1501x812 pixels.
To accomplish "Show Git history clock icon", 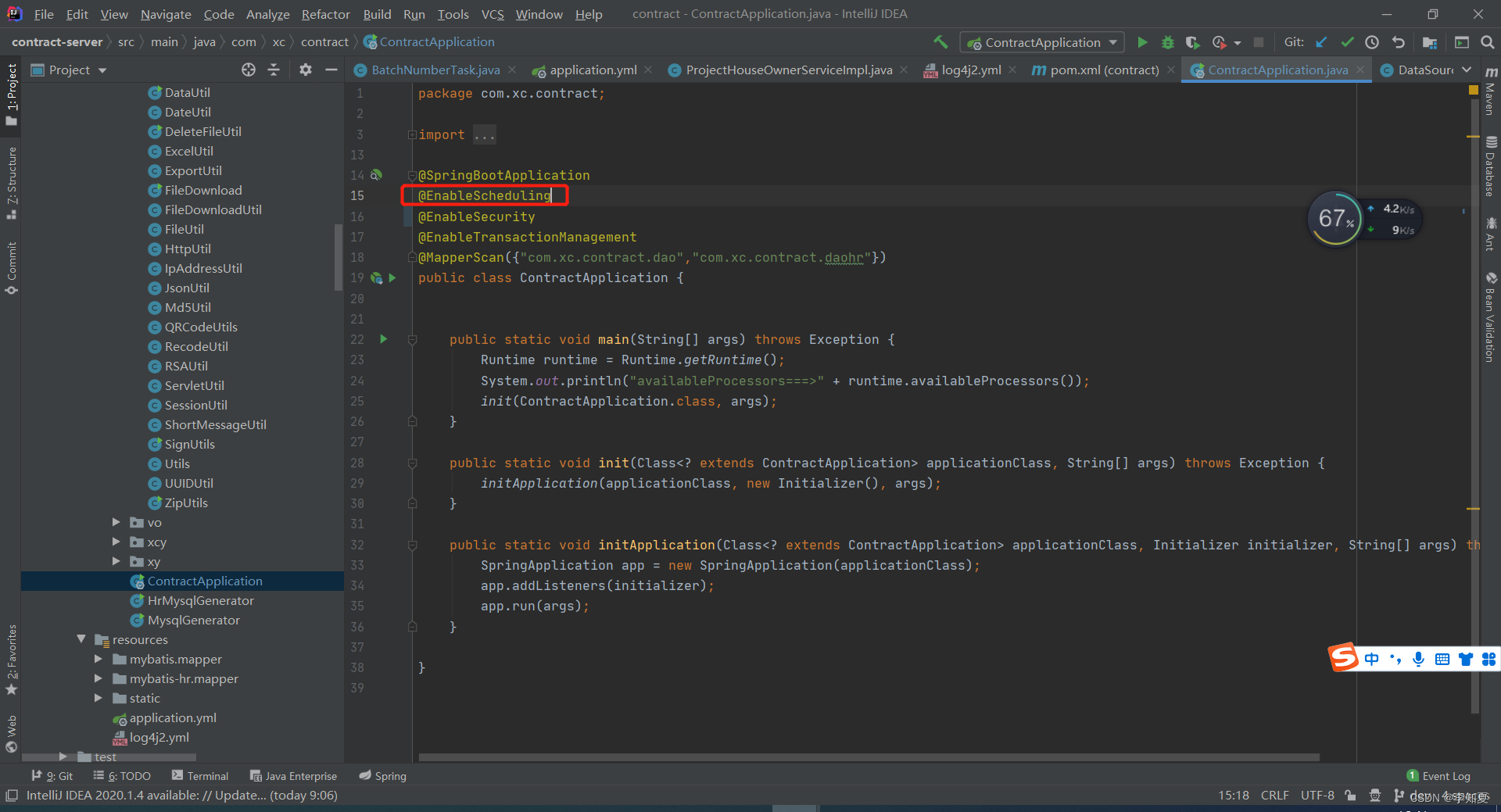I will point(1372,42).
